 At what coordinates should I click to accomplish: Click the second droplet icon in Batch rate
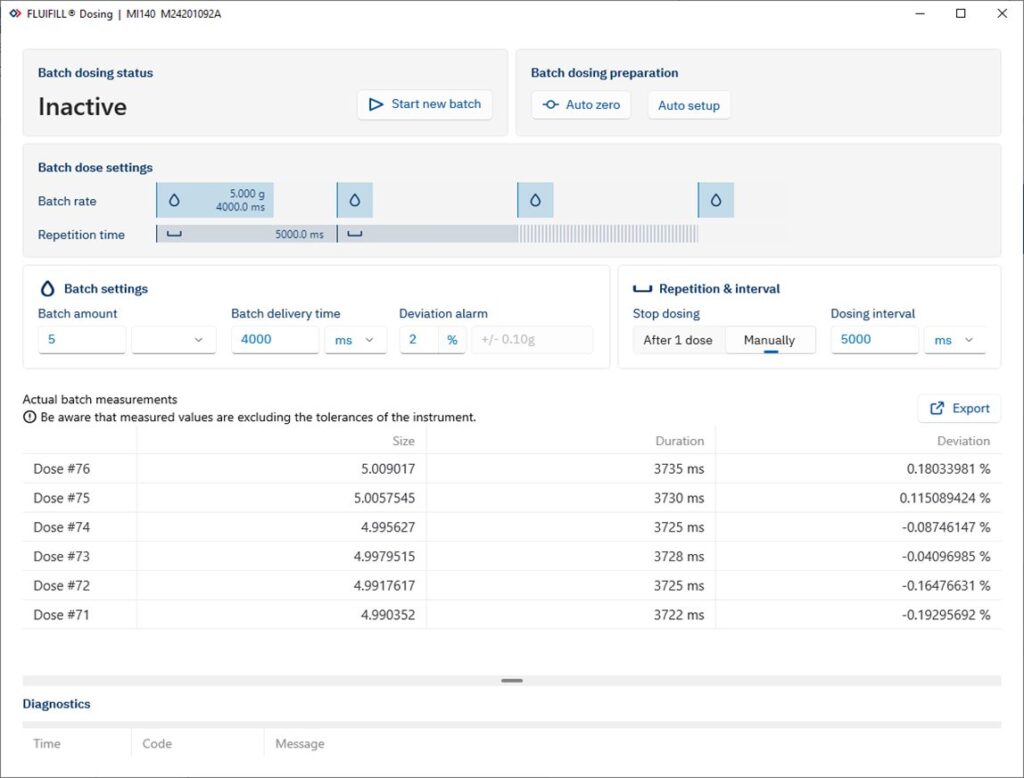coord(354,200)
